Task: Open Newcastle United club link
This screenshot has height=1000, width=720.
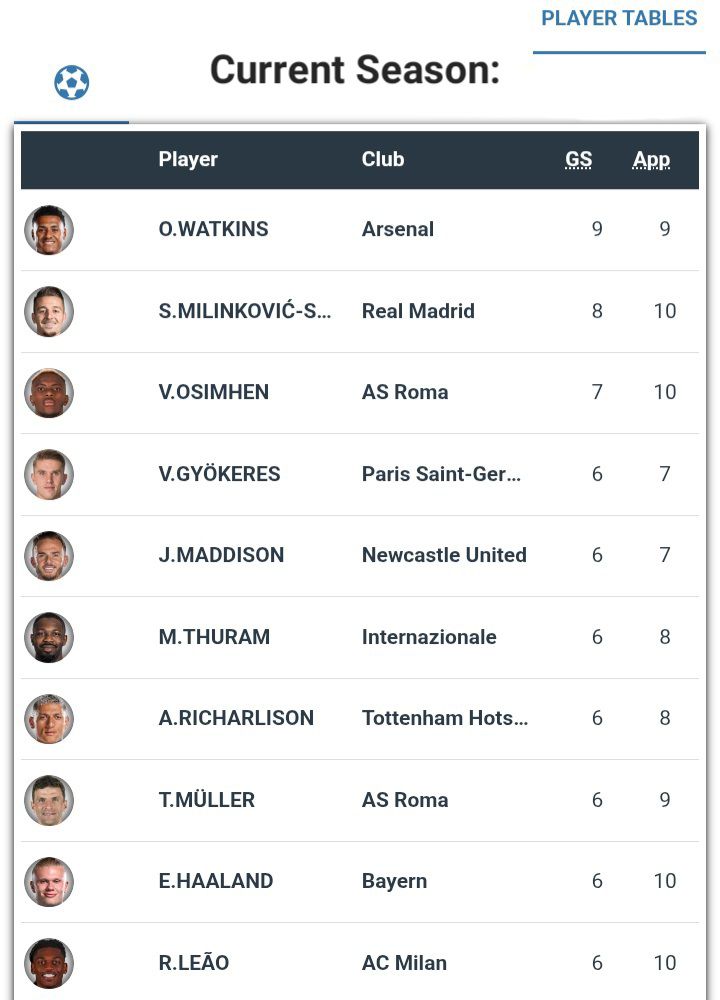Action: [x=444, y=555]
